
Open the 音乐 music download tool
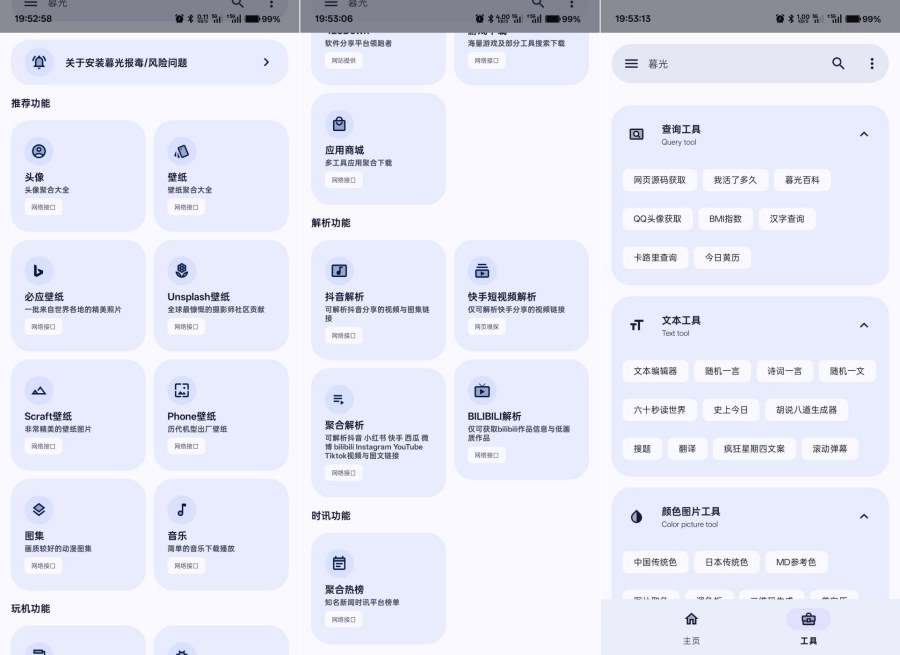[x=221, y=535]
